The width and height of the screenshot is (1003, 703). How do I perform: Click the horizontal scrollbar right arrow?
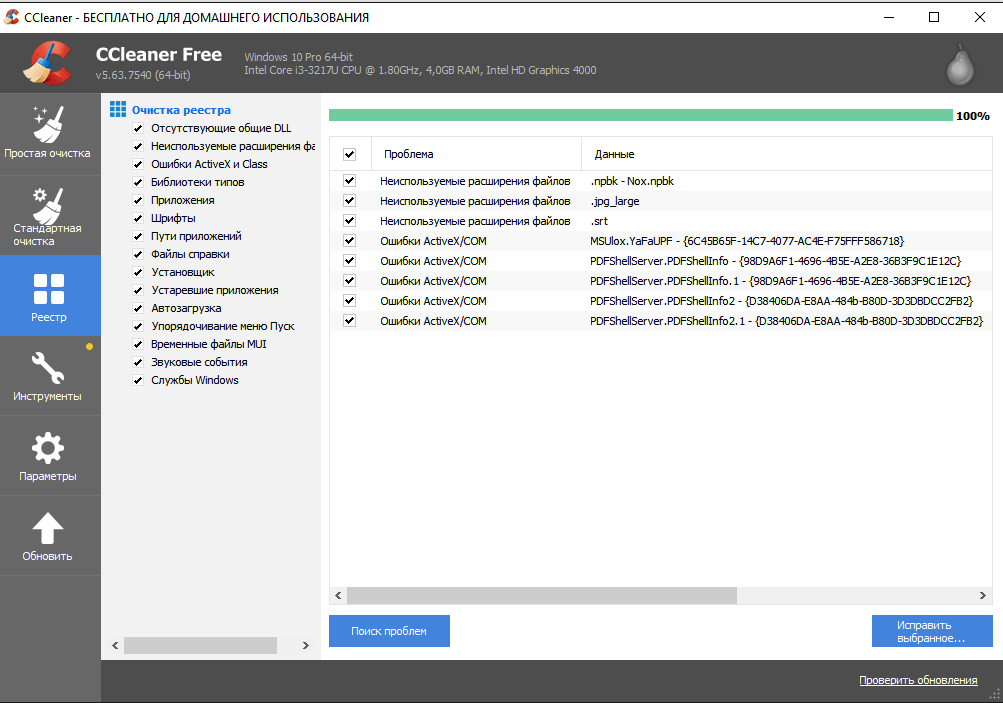983,595
